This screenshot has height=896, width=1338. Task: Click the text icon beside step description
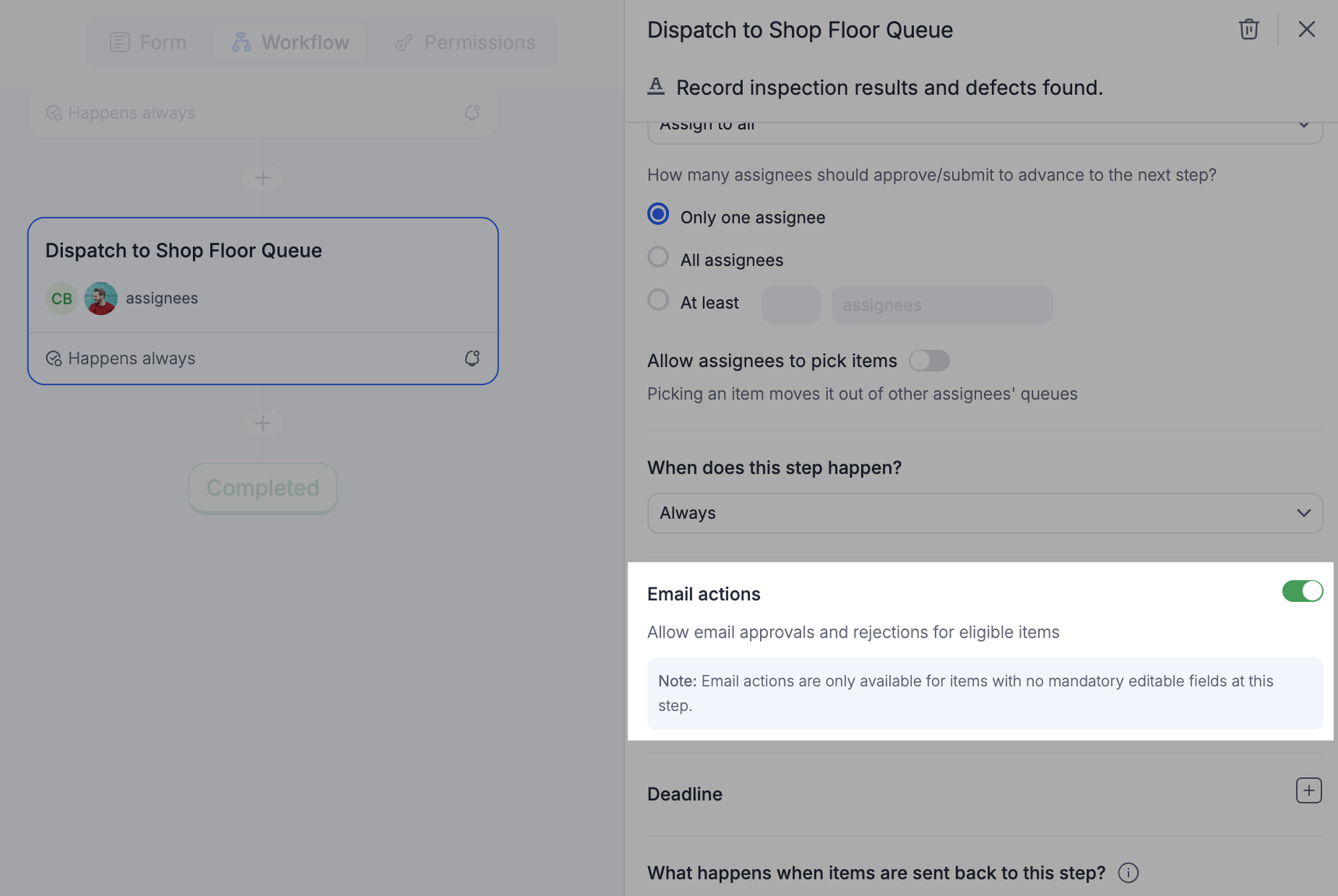[x=656, y=86]
